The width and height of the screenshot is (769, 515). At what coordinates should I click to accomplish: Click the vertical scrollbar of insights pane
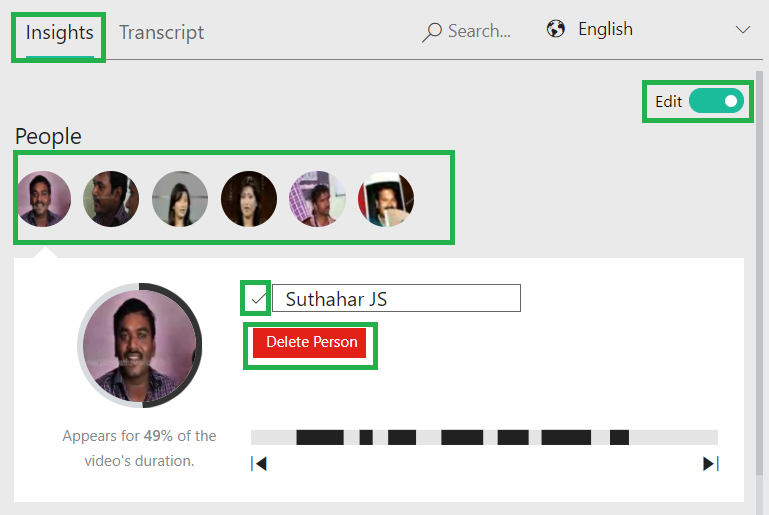click(x=759, y=272)
